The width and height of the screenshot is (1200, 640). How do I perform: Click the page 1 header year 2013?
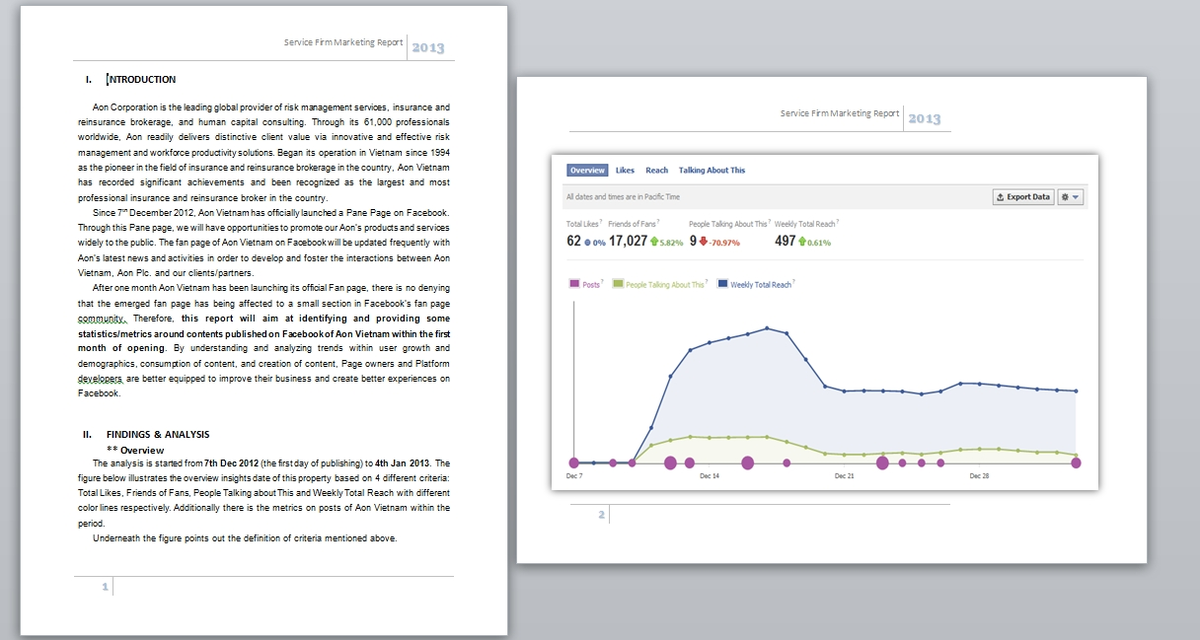428,47
